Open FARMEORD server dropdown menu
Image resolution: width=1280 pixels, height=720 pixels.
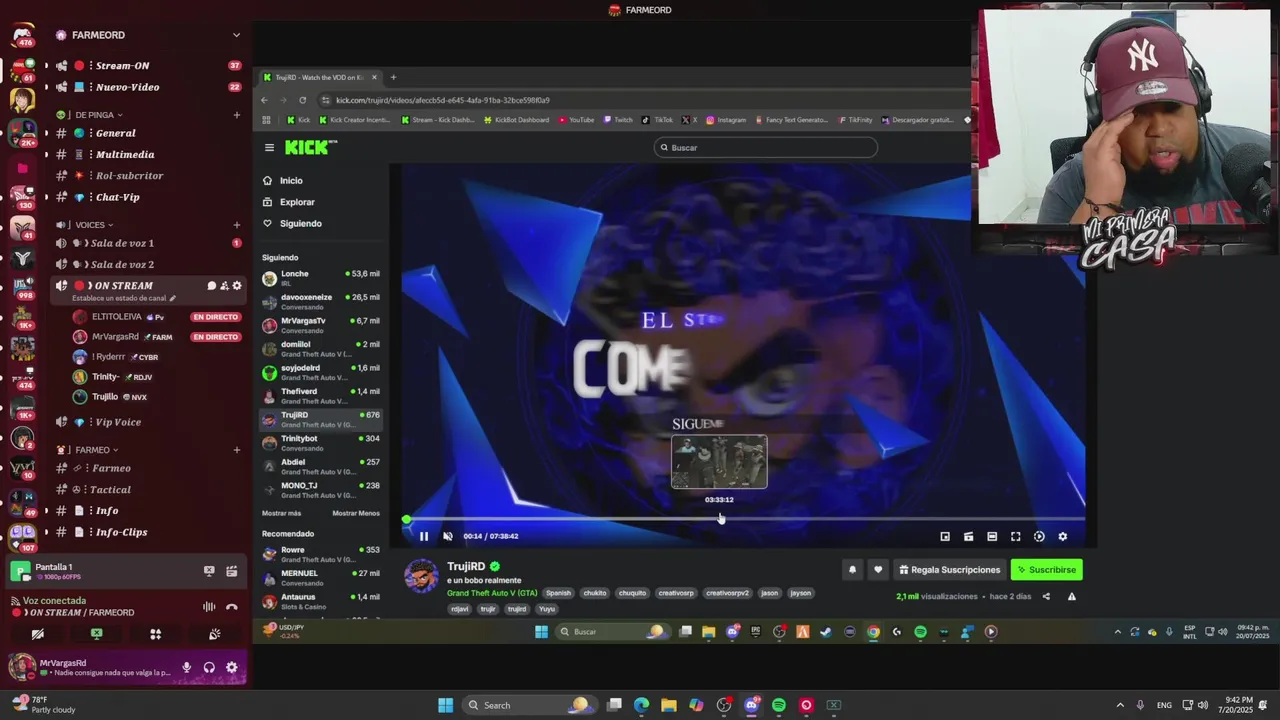[x=236, y=35]
